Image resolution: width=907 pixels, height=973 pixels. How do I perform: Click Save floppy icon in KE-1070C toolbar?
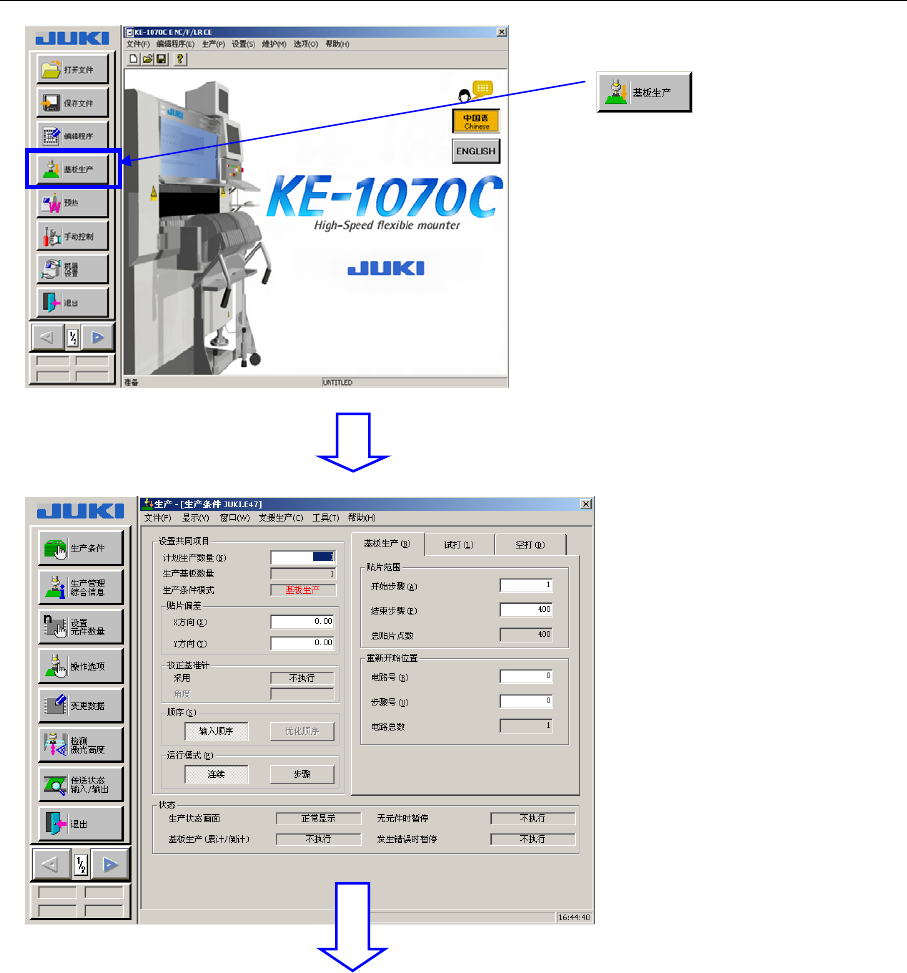[x=161, y=59]
